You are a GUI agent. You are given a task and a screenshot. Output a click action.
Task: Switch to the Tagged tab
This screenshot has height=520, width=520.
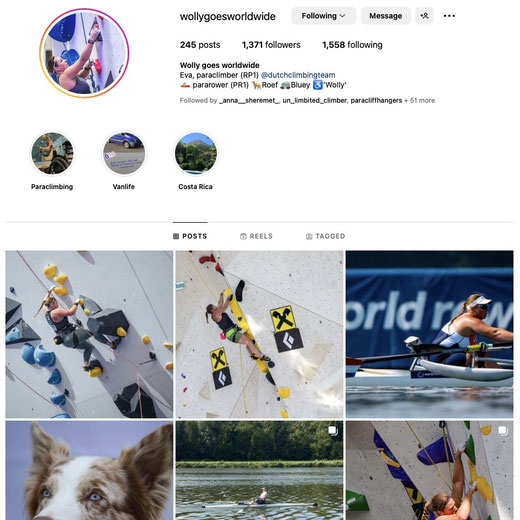[x=325, y=236]
